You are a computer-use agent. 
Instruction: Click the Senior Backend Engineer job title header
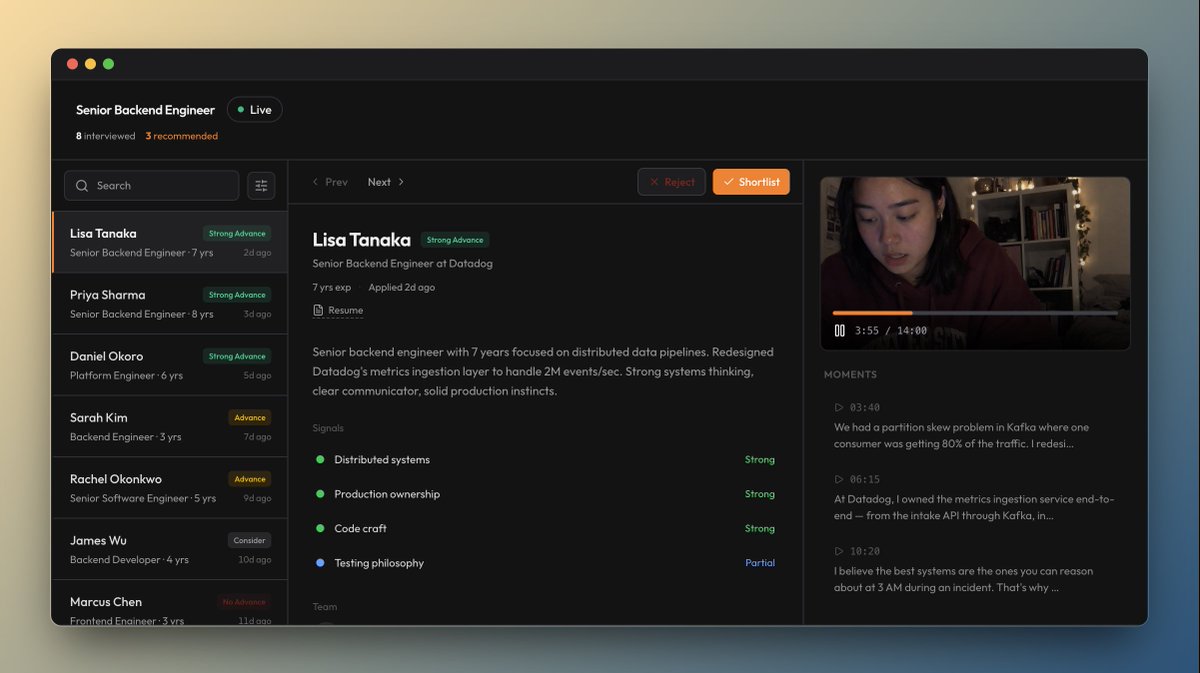click(145, 110)
